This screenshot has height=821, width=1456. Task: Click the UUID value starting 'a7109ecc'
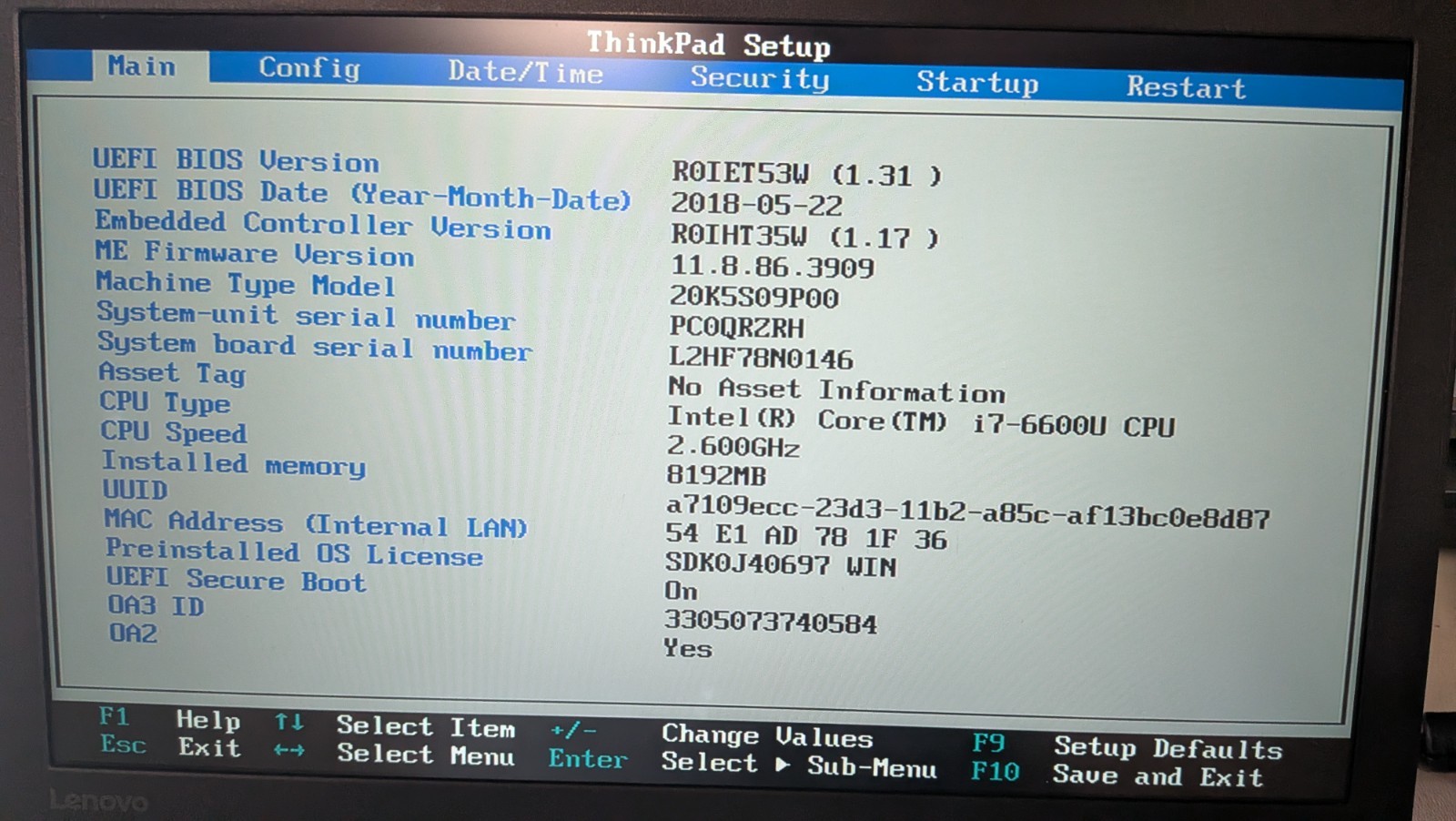967,512
